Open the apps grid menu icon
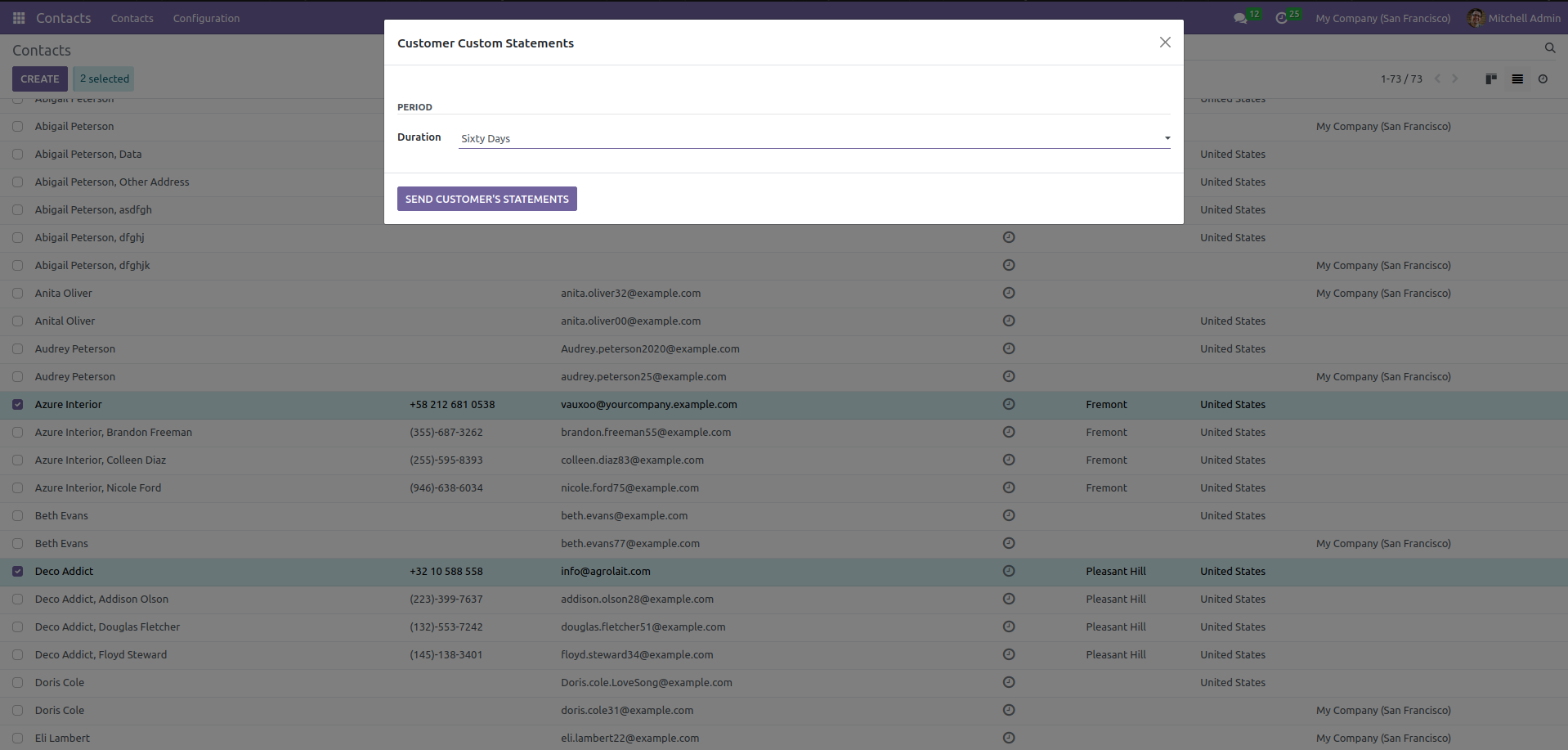Image resolution: width=1568 pixels, height=750 pixels. pos(19,18)
